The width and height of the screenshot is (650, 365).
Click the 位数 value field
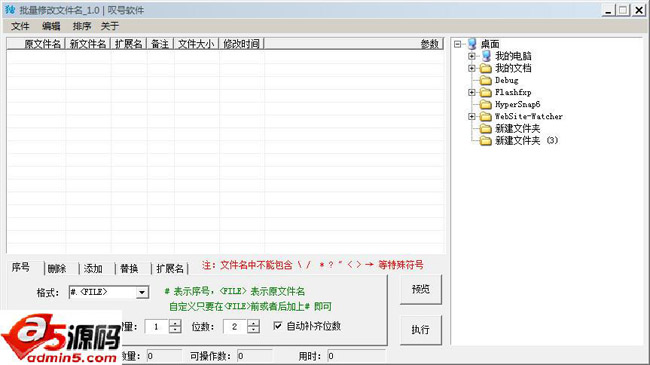coord(235,326)
